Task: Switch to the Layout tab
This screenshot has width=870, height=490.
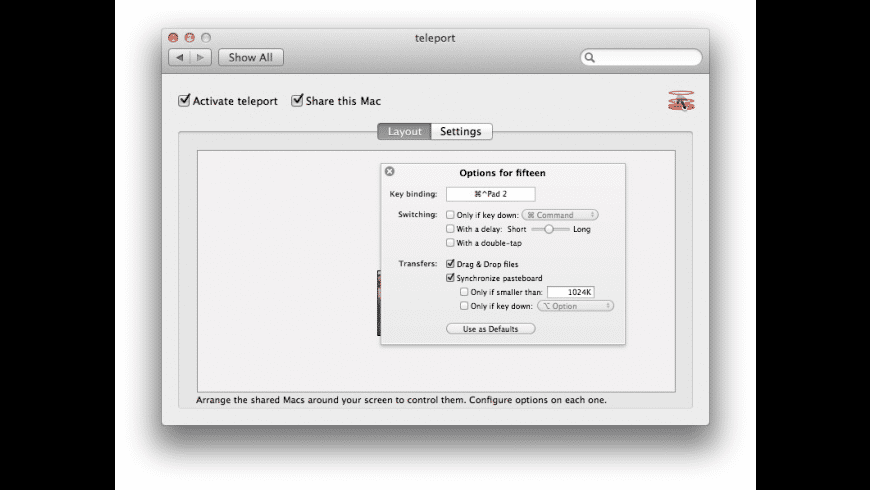Action: tap(404, 132)
